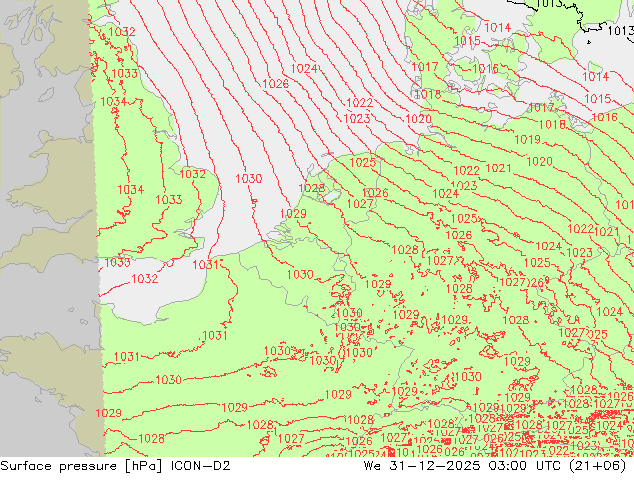Click the 1030 label over Belgium
This screenshot has height=490, width=634.
pos(300,275)
